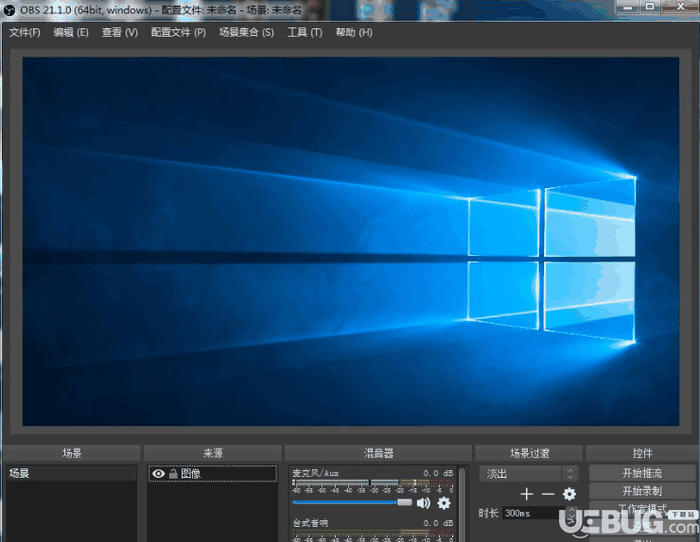The height and width of the screenshot is (542, 700).
Task: Click the 麦克风/Aux channel label
Action: 315,473
